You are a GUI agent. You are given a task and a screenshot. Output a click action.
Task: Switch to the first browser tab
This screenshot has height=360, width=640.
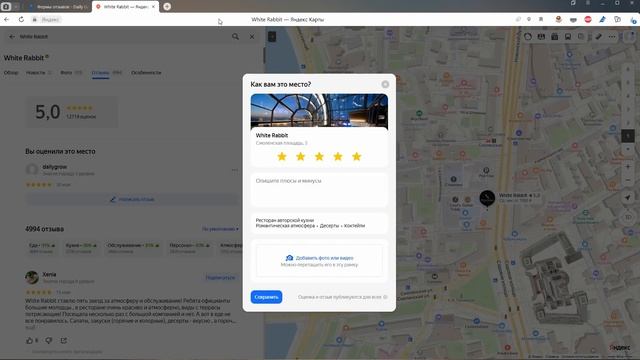click(59, 7)
